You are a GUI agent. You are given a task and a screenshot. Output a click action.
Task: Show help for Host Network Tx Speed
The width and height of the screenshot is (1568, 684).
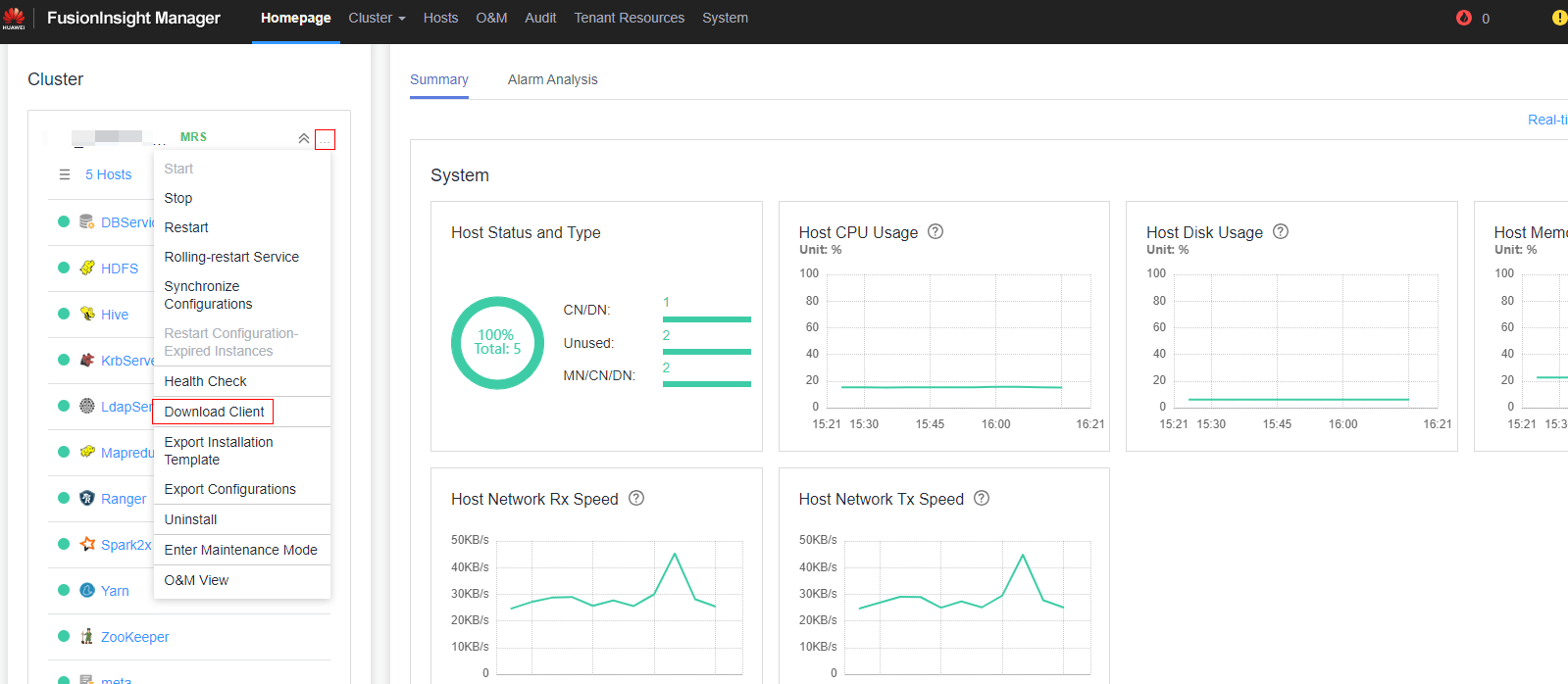point(982,498)
